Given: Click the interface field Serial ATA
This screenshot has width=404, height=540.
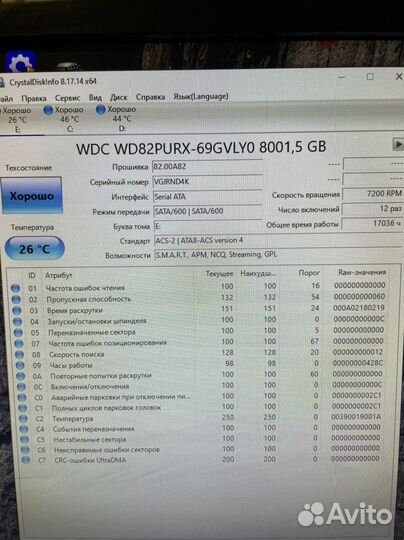Looking at the screenshot, I should pos(208,197).
